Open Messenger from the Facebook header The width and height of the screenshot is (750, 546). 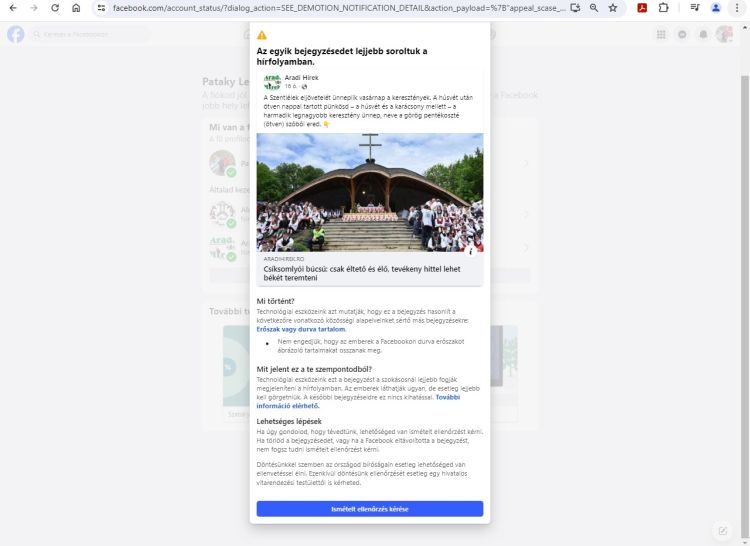coord(682,34)
